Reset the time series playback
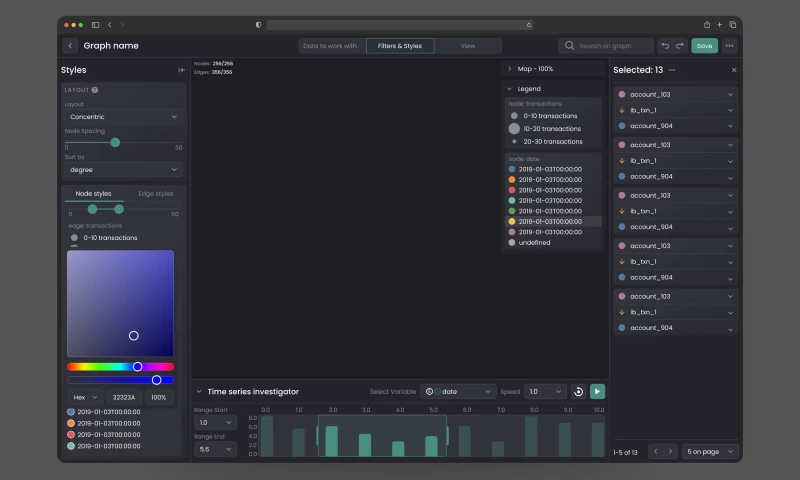Viewport: 800px width, 480px height. (x=578, y=392)
